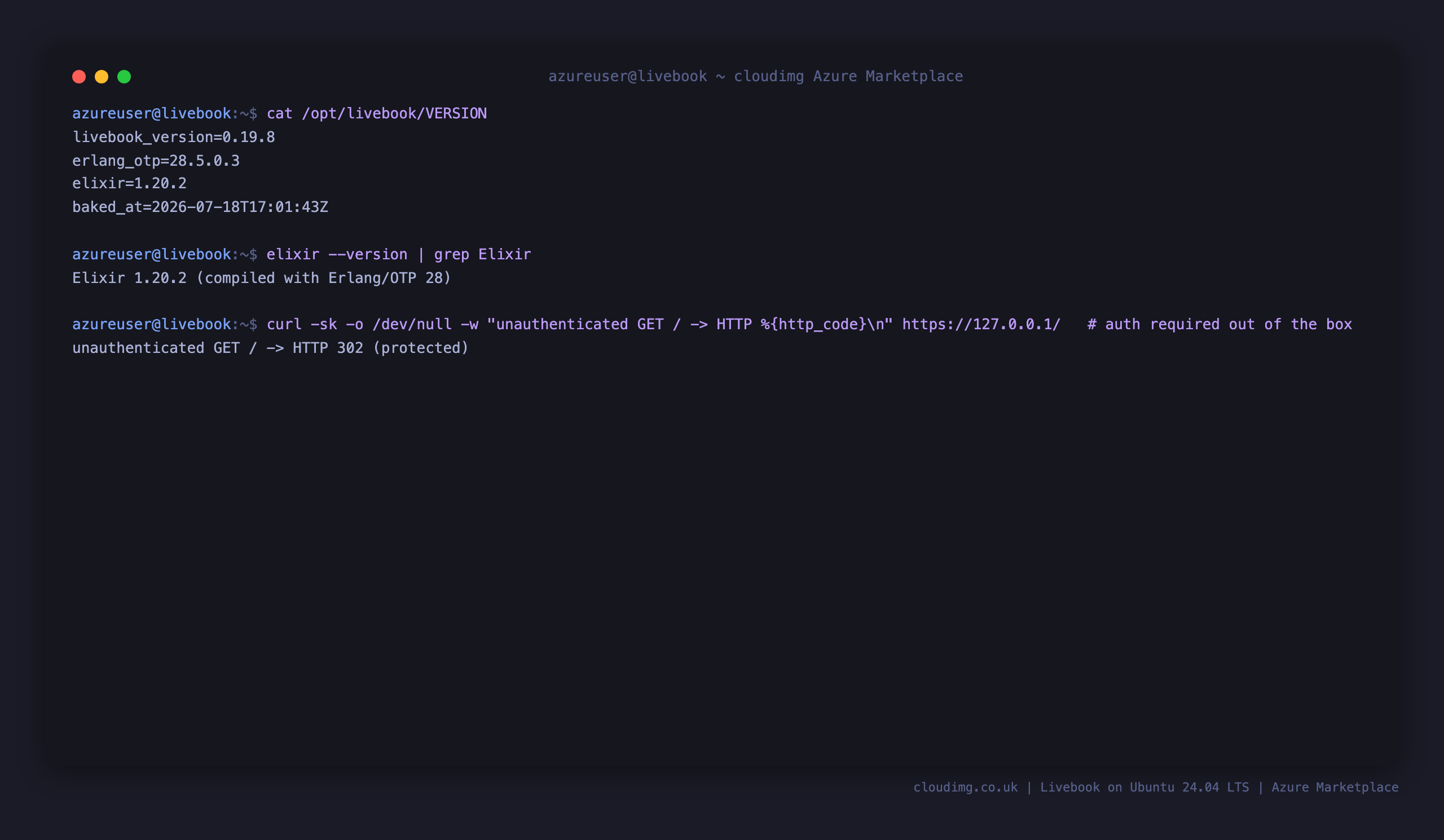1444x840 pixels.
Task: Click the command 'cat /opt/livebook/VERSION'
Action: pyautogui.click(x=376, y=113)
